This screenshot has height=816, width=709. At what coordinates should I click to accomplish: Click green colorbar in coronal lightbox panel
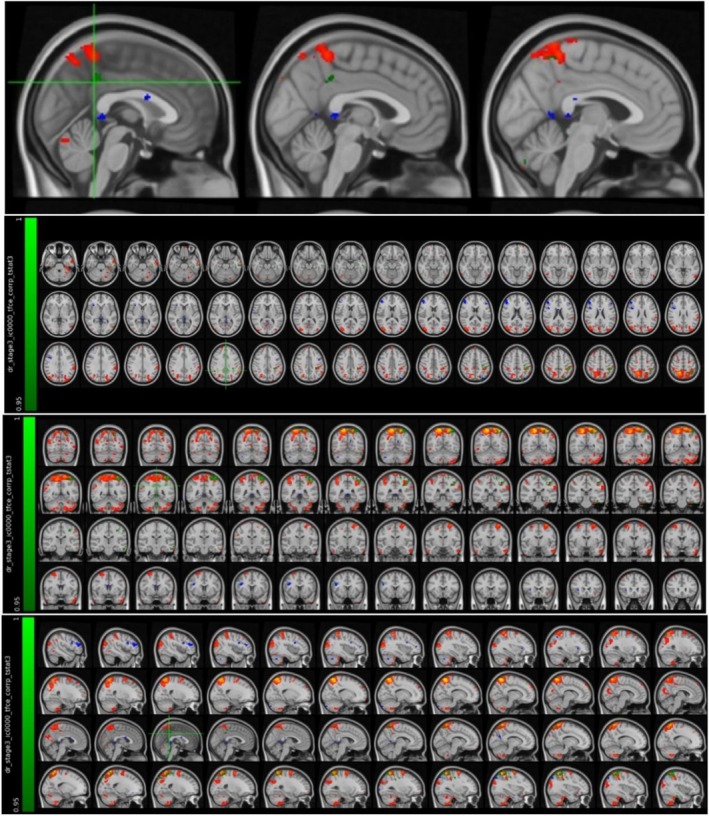(30, 513)
